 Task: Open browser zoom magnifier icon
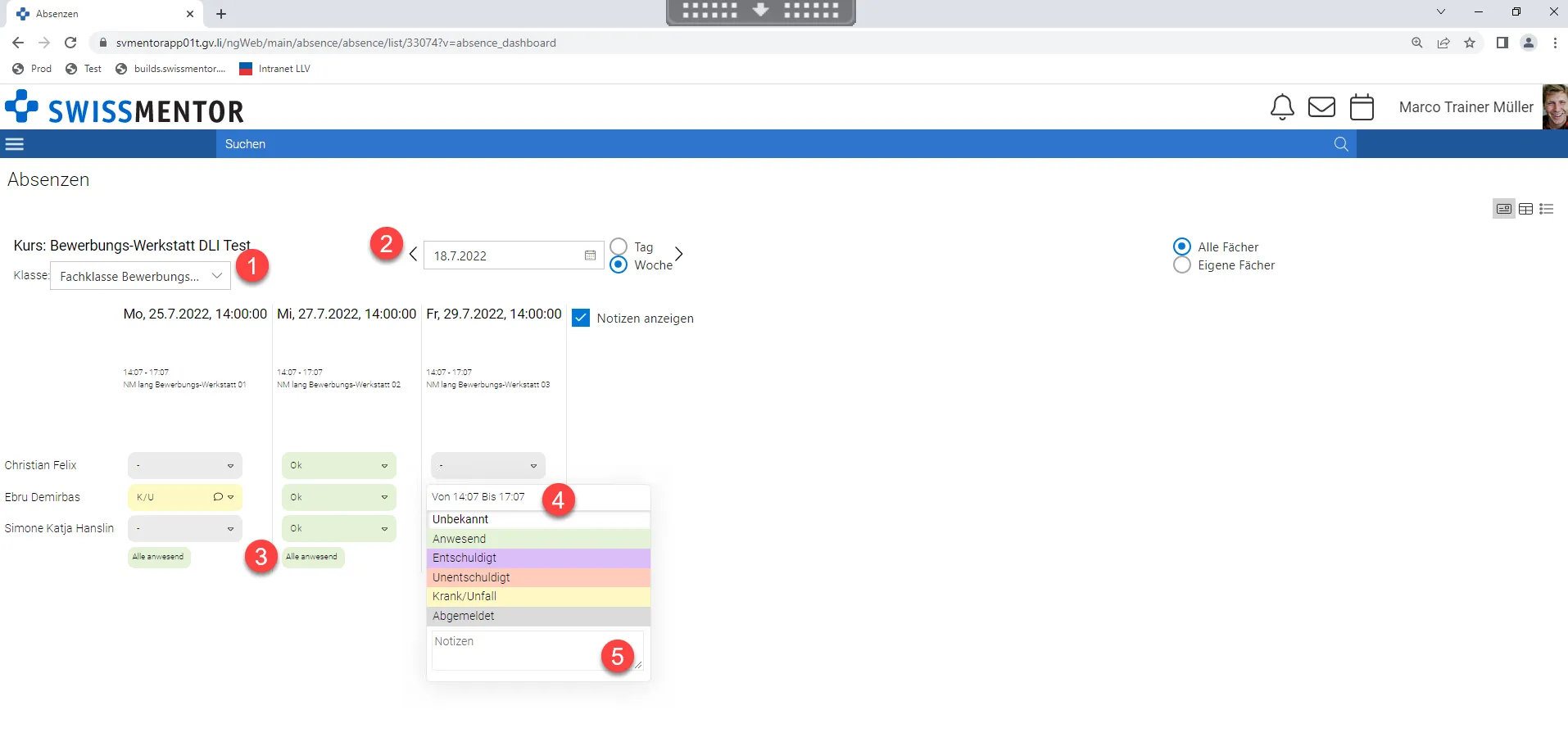pyautogui.click(x=1417, y=43)
